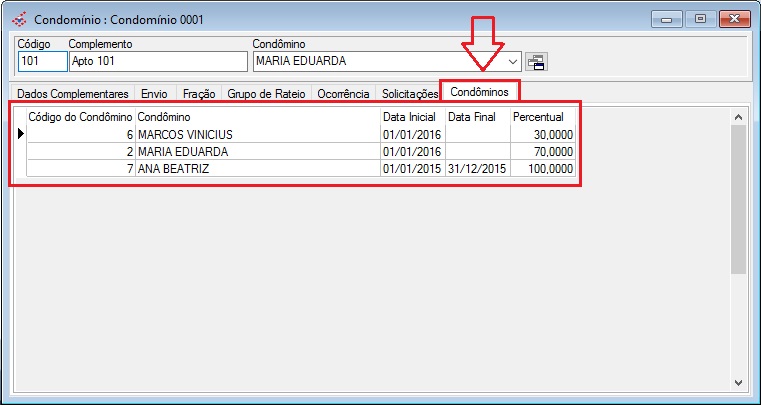Go to the Ocorrência tab
761x405 pixels.
pyautogui.click(x=343, y=94)
